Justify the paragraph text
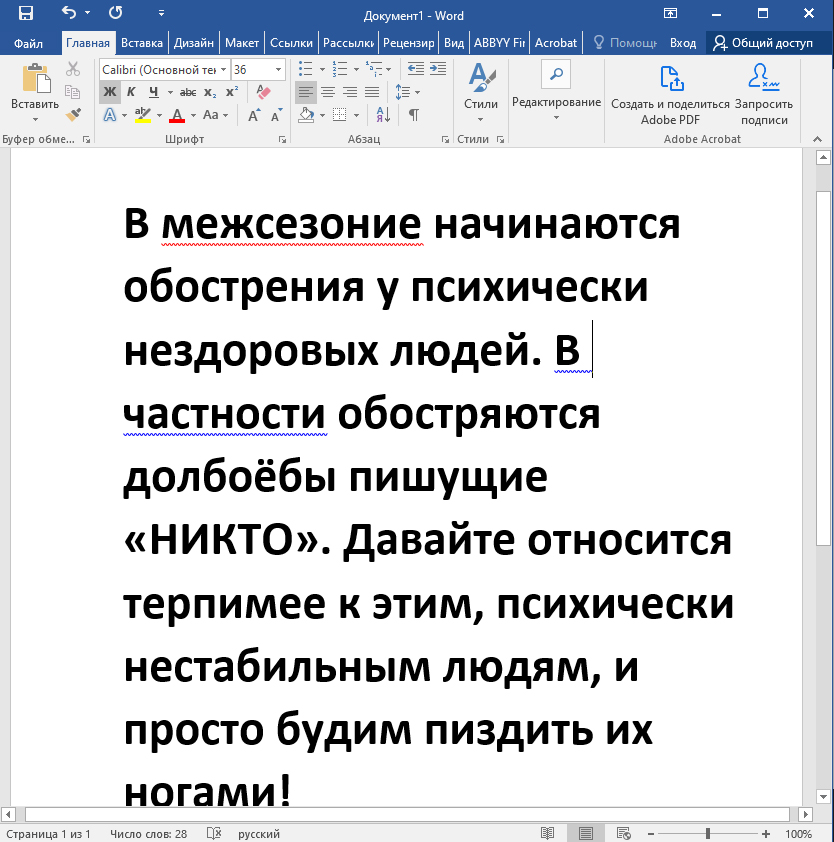 pyautogui.click(x=372, y=92)
